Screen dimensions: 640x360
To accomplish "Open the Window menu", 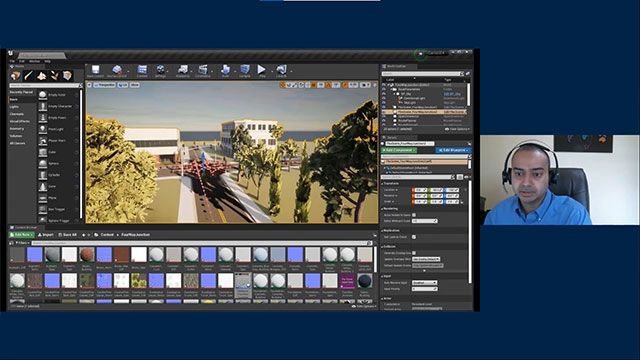I will 35,61.
